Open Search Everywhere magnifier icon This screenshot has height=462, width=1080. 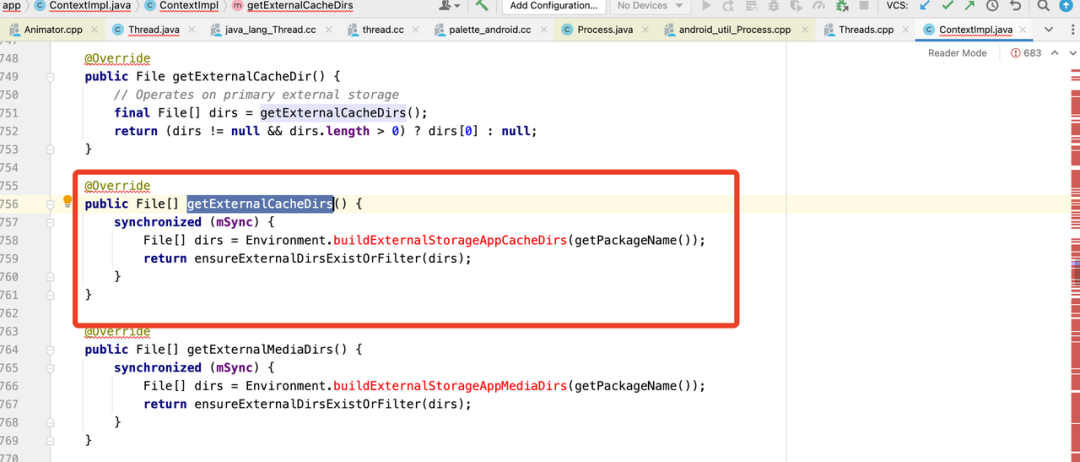click(x=1044, y=6)
